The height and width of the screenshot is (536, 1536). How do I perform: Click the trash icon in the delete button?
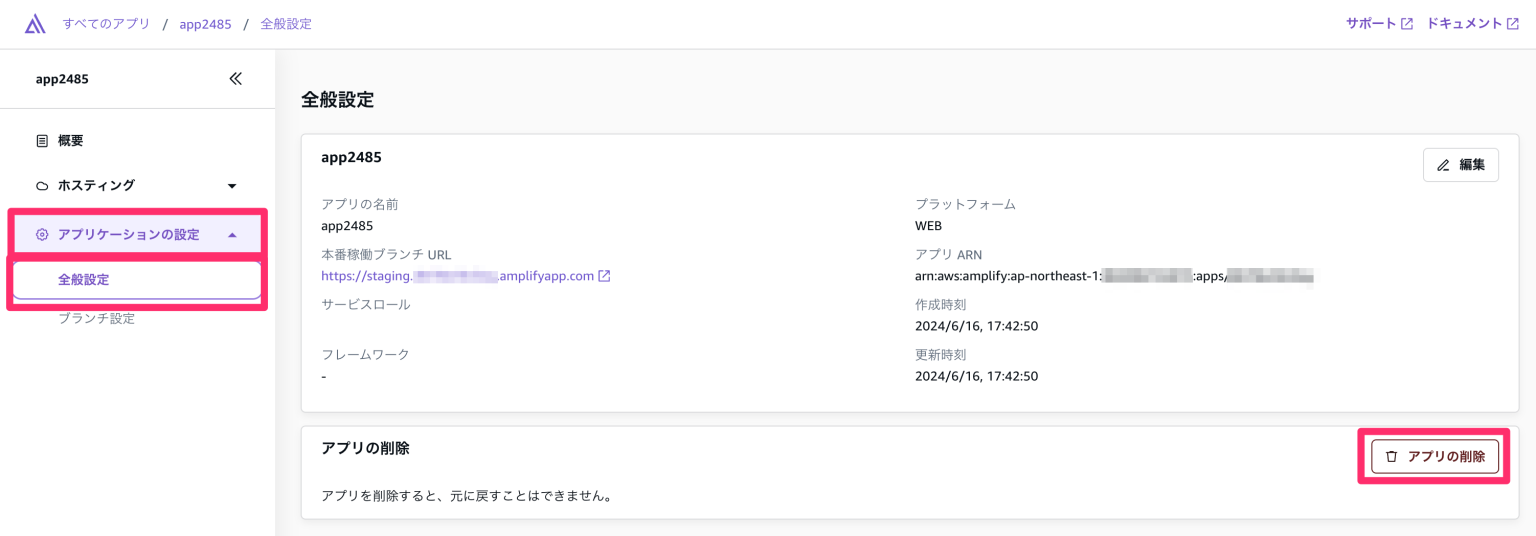[1391, 456]
